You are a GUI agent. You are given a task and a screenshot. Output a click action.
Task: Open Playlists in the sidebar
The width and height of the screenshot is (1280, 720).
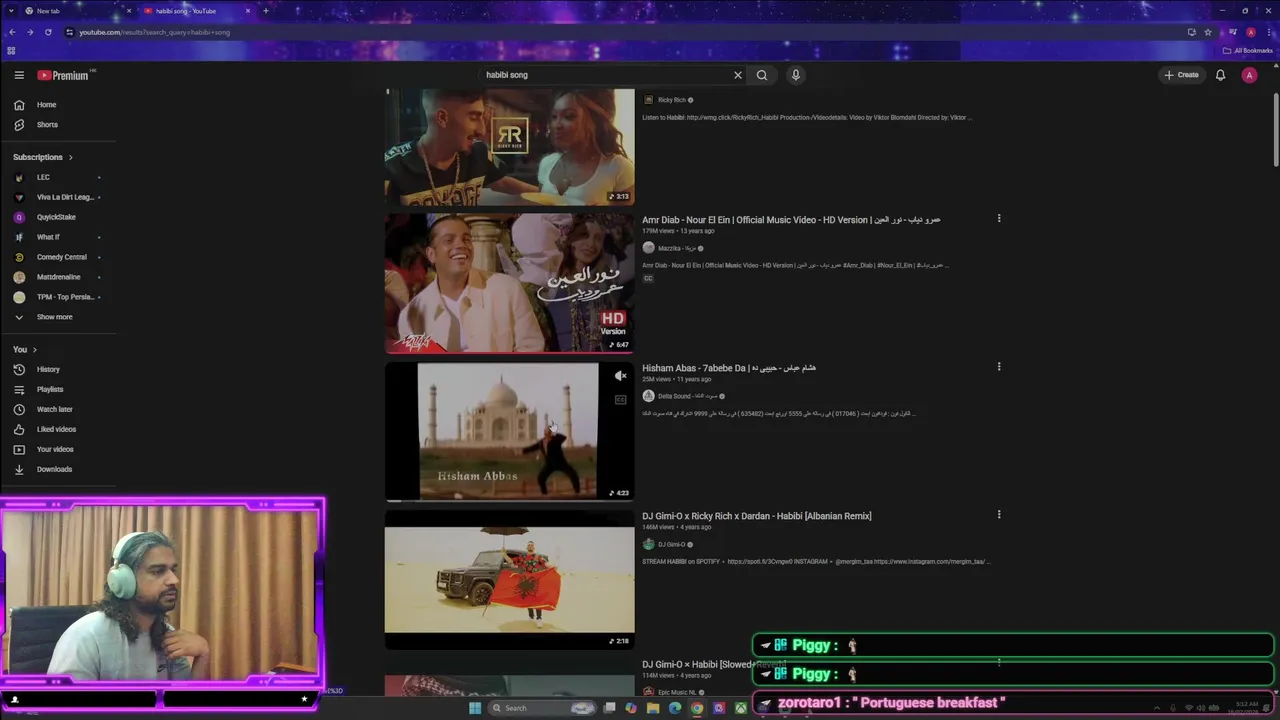point(60,389)
